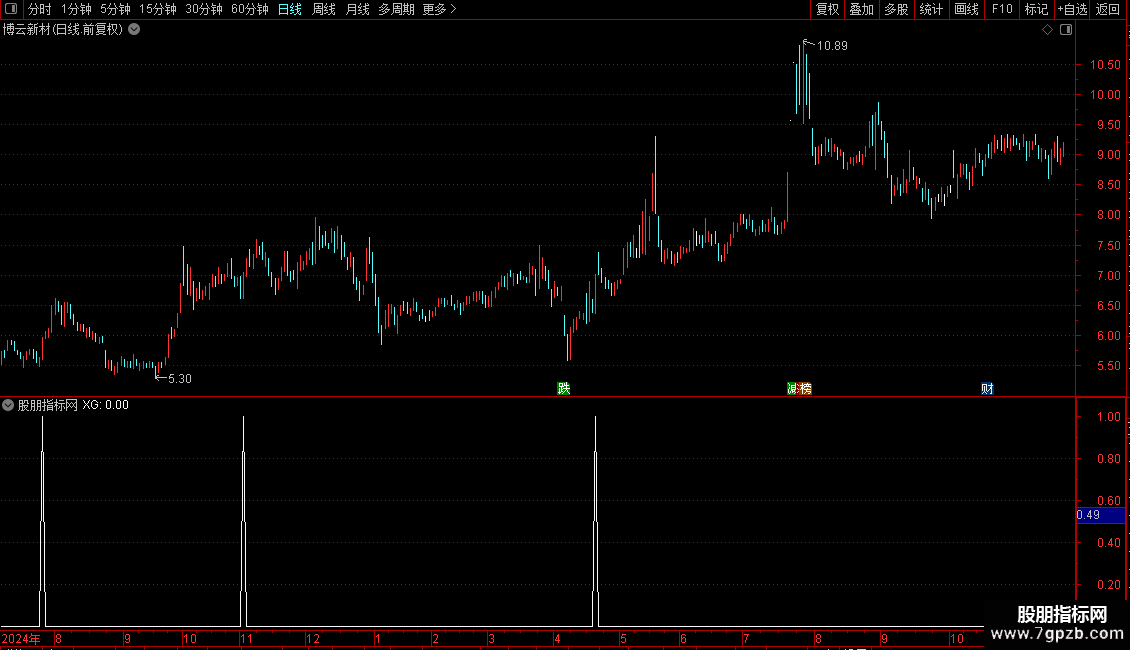Open the 多股 multi-stock view
1130x650 pixels.
(x=897, y=9)
